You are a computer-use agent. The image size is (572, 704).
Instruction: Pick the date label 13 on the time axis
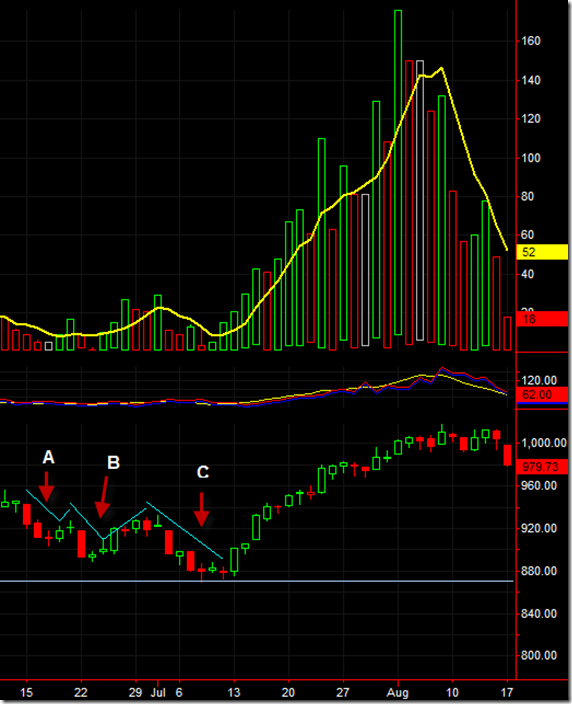click(233, 693)
